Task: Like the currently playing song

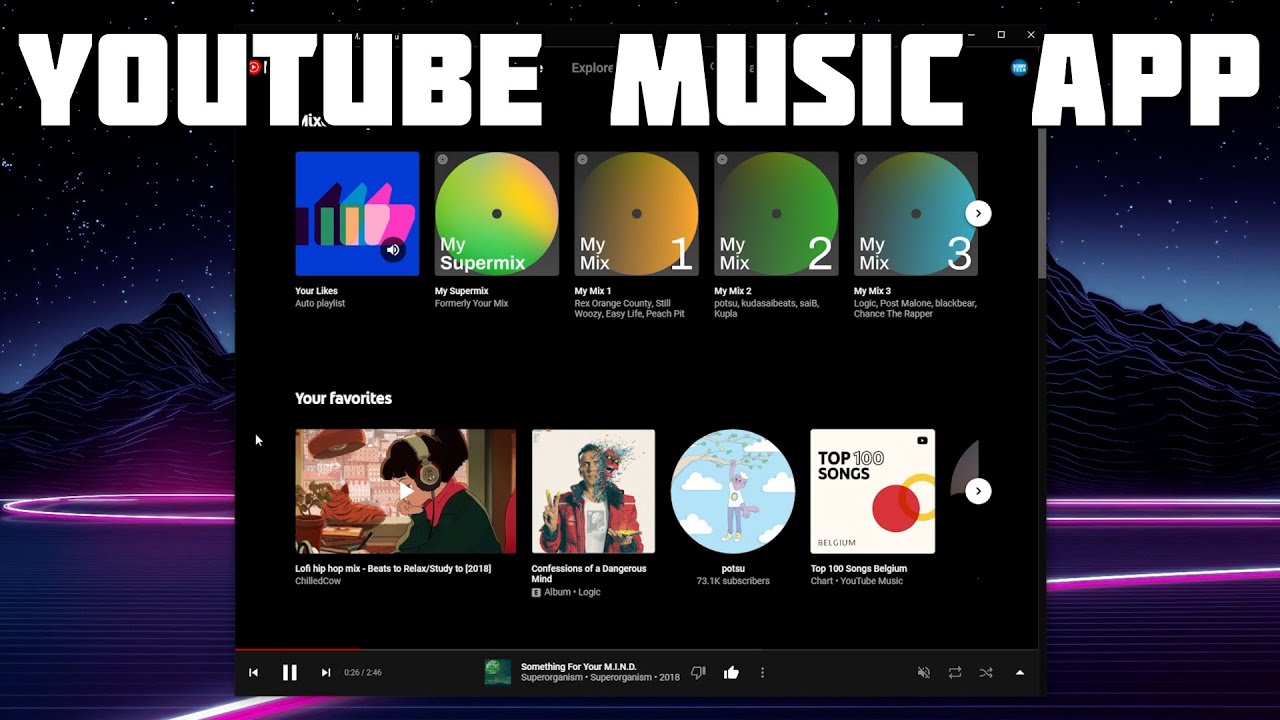Action: pyautogui.click(x=731, y=673)
